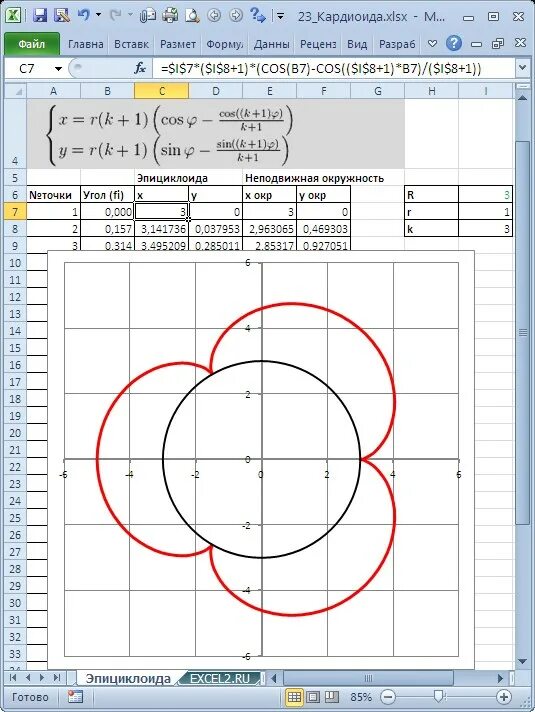Click the epicycloid formula image

[x=215, y=134]
